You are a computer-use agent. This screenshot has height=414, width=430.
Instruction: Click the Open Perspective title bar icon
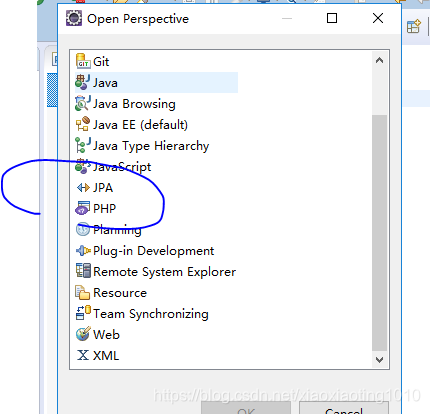pos(74,18)
